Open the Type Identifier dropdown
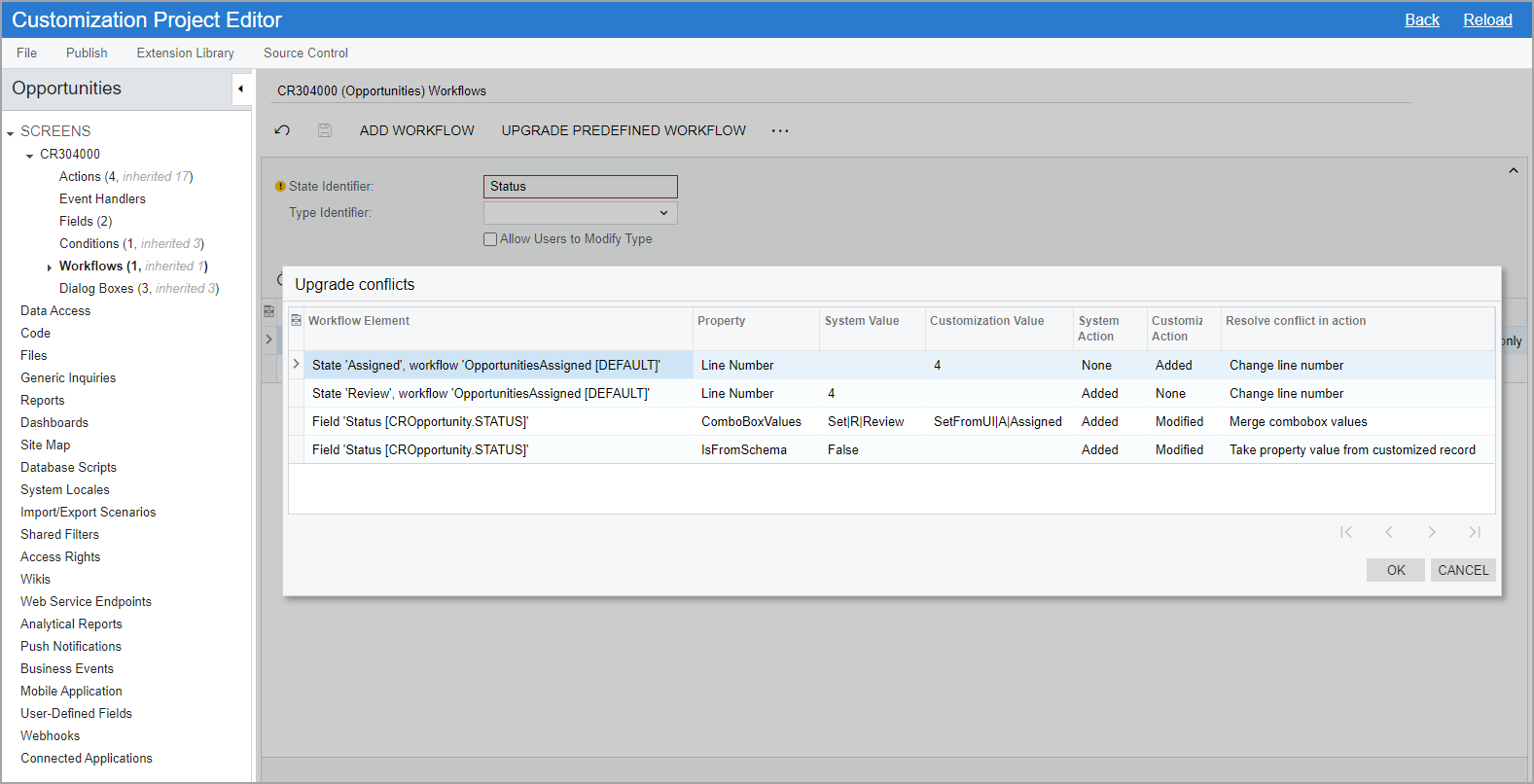 coord(663,213)
